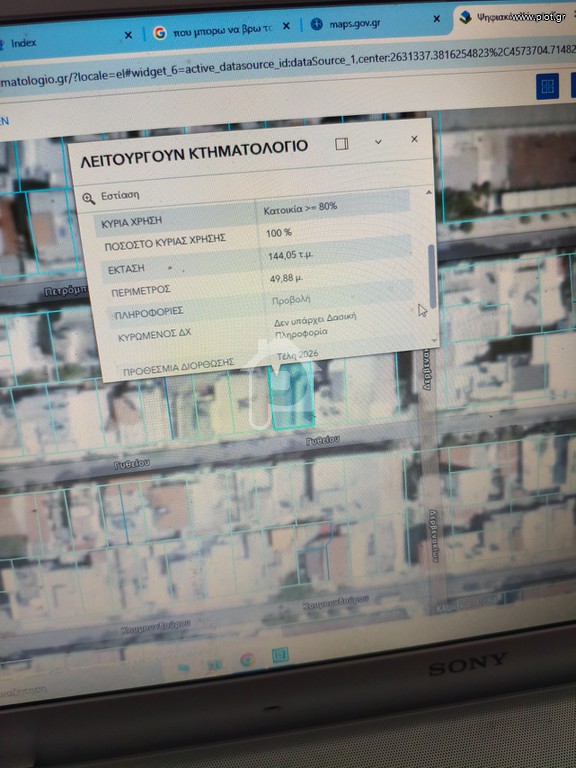The image size is (576, 768).
Task: Click the 'Τέλη 2026' deadline value
Action: (297, 355)
